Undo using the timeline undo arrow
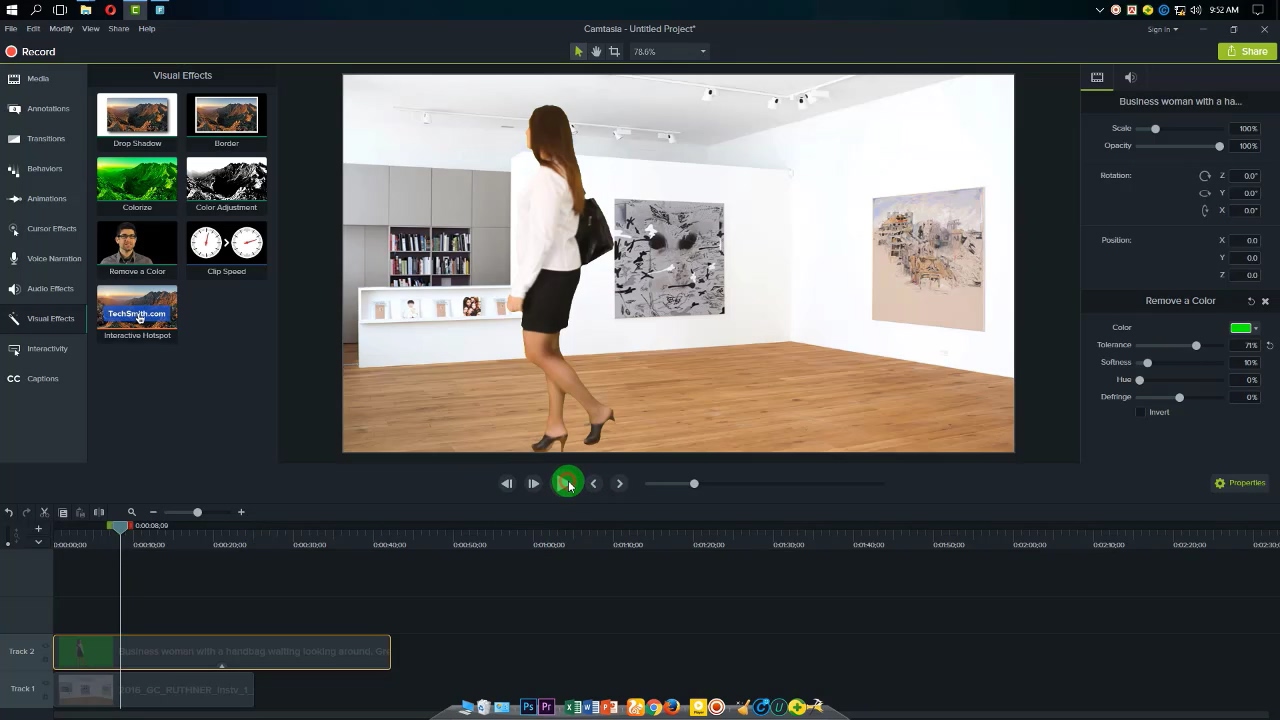Screen dimensions: 1280x720 (x=9, y=513)
